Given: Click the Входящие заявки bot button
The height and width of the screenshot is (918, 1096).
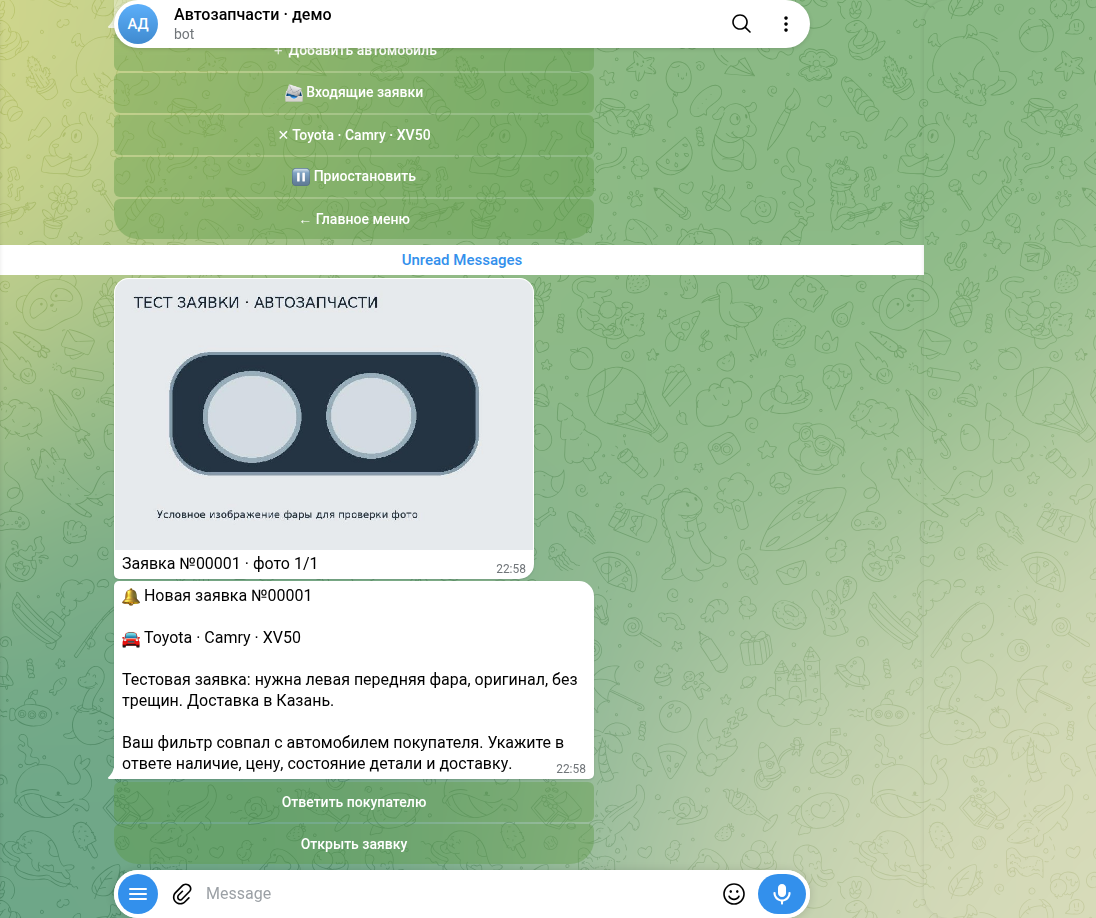Looking at the screenshot, I should (354, 92).
